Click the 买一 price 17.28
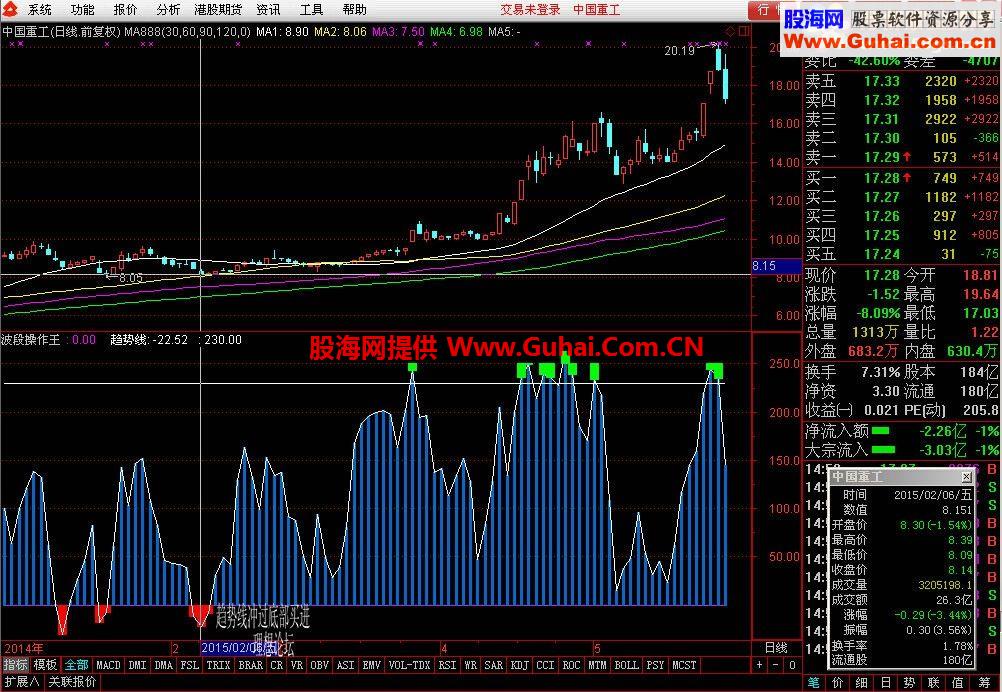The height and width of the screenshot is (692, 1002). tap(882, 178)
